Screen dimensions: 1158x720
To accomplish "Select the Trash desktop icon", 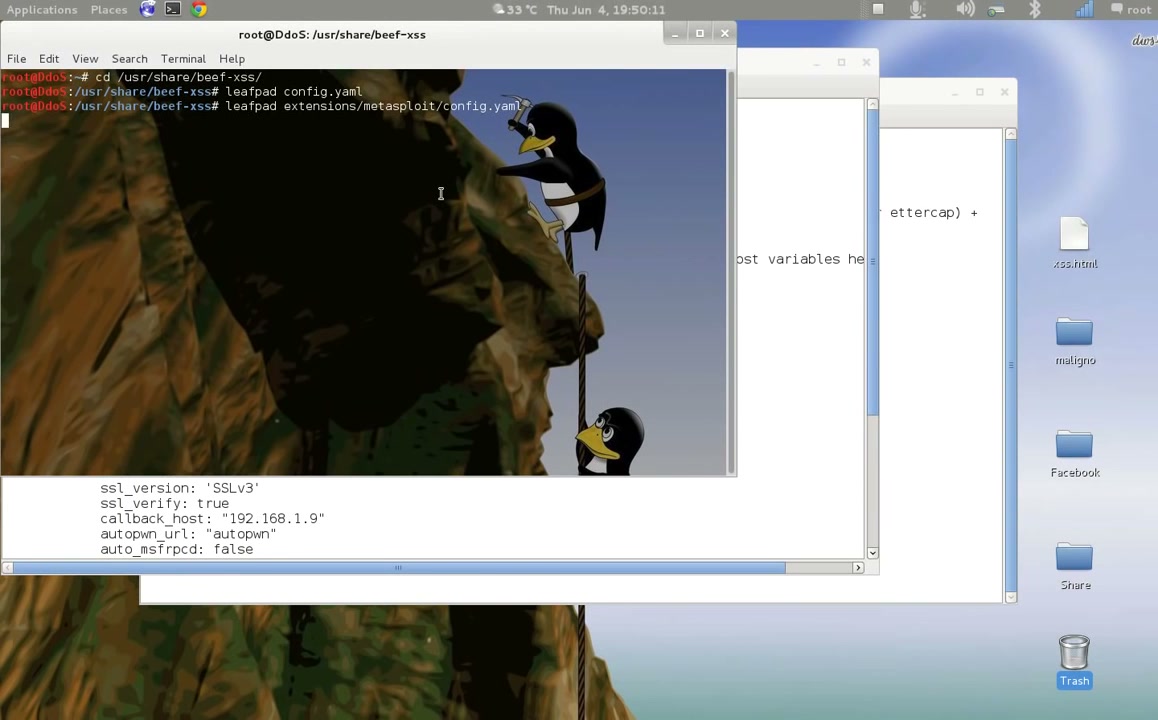I will [x=1074, y=662].
